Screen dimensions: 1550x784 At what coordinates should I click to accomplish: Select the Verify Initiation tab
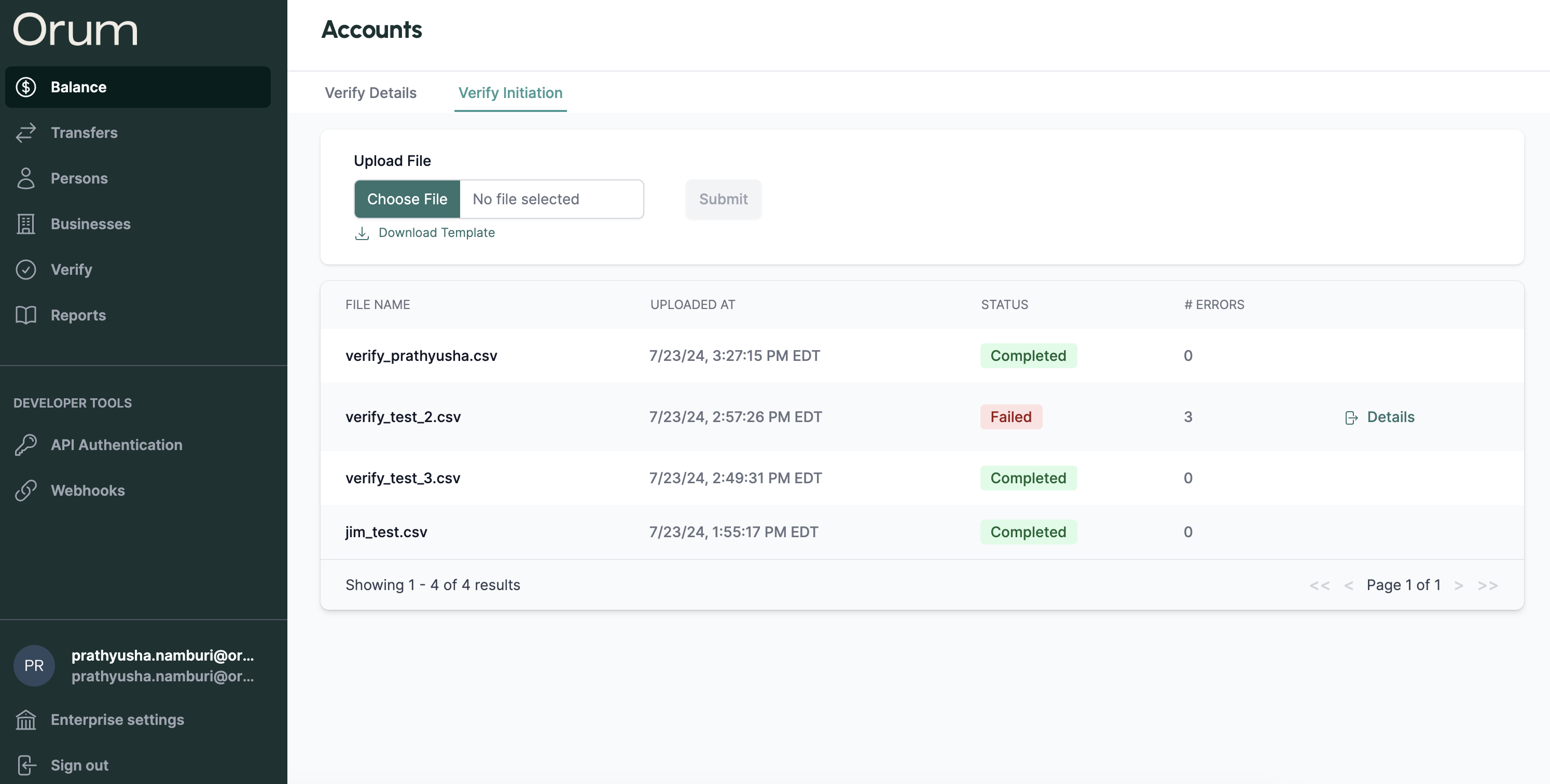coord(510,93)
